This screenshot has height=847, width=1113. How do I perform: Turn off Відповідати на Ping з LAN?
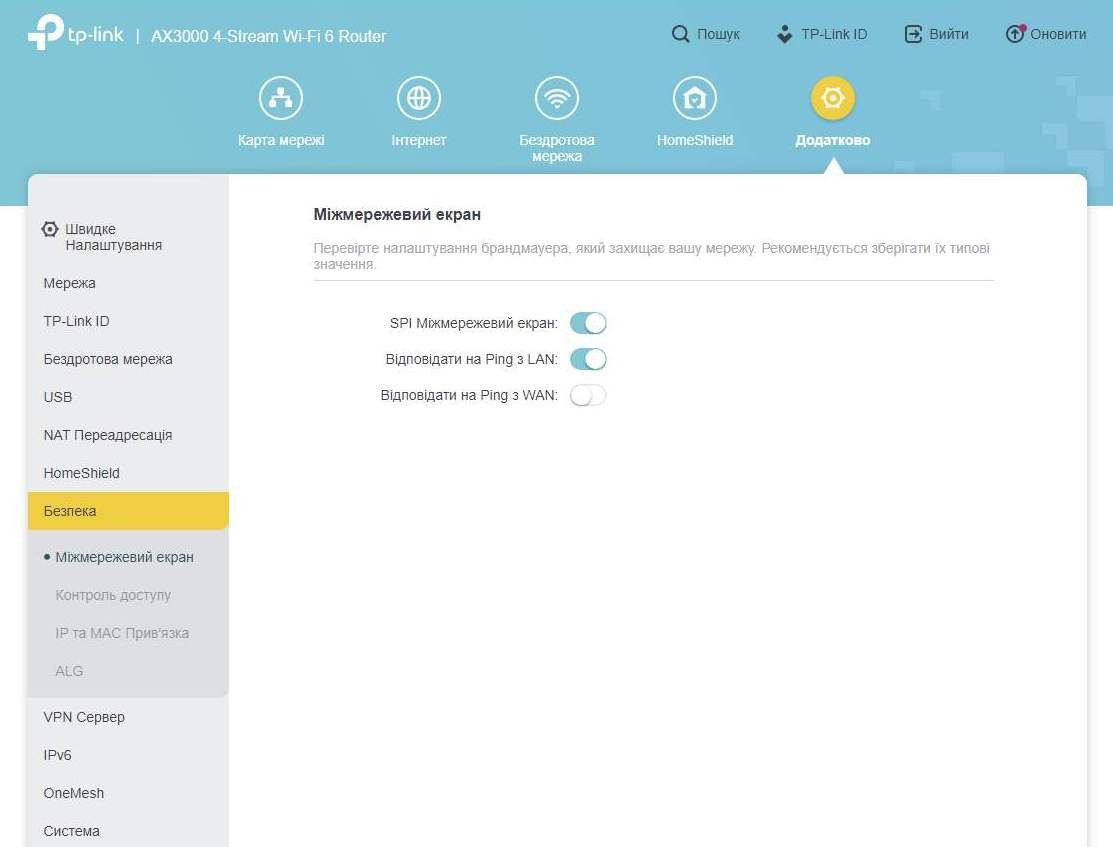click(588, 359)
